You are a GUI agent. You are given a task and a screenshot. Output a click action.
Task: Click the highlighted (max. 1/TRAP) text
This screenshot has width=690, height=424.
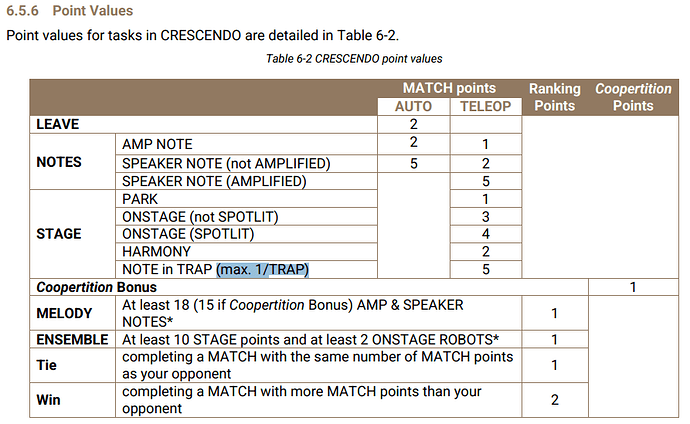coord(263,269)
